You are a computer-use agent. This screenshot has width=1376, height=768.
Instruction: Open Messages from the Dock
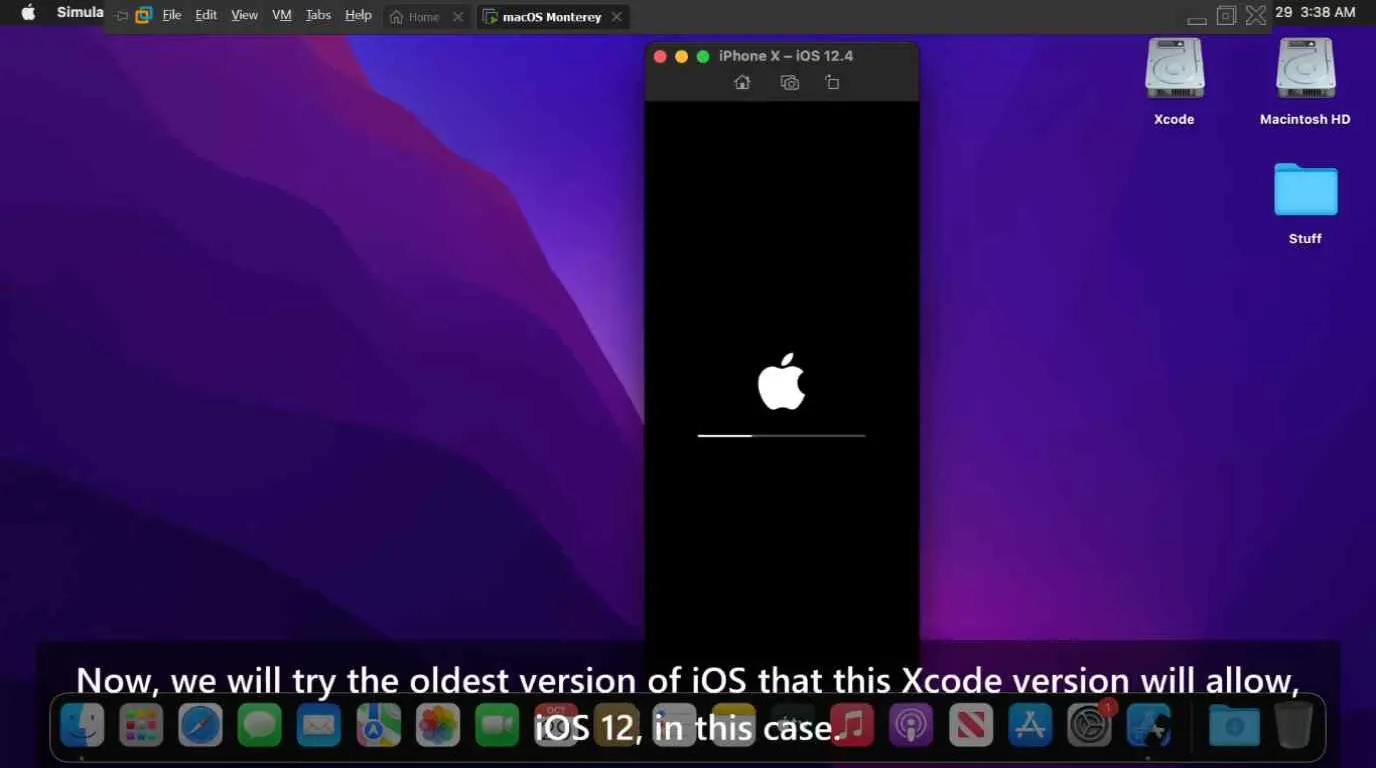point(259,726)
